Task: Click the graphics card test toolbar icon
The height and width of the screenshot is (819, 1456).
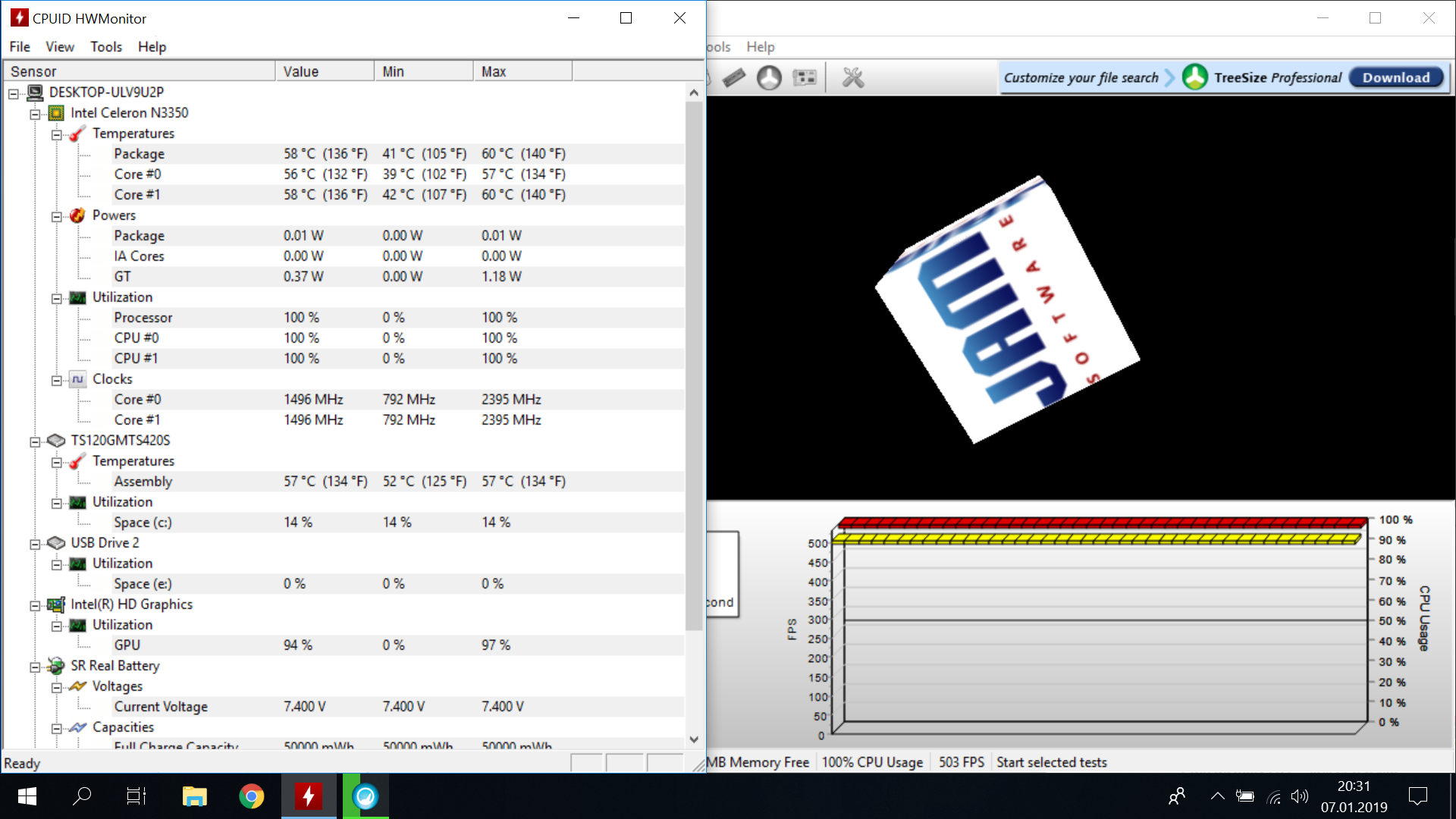Action: 805,77
